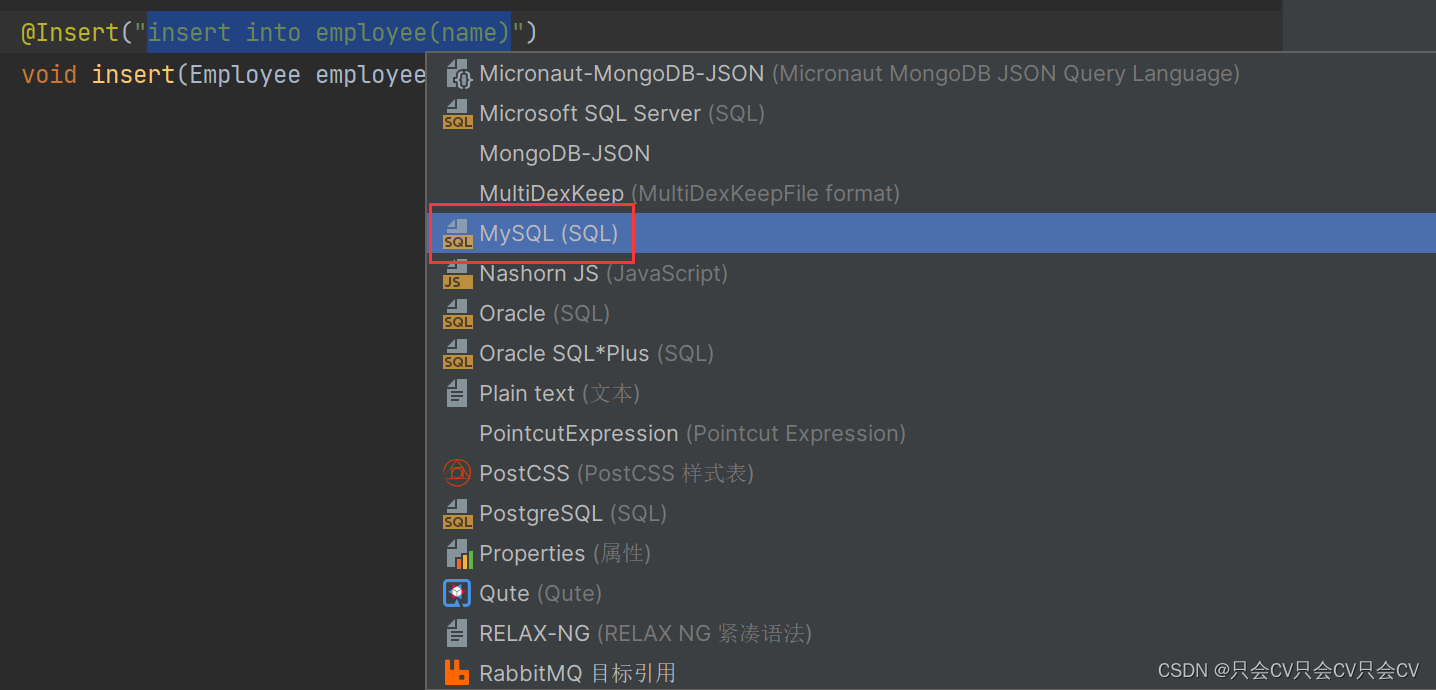
Task: Click the SQL icon beside Microsoft SQL Server
Action: pos(457,113)
